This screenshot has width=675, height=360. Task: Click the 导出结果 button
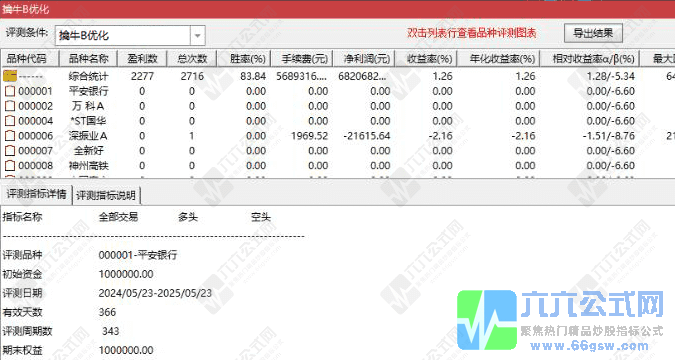[593, 33]
